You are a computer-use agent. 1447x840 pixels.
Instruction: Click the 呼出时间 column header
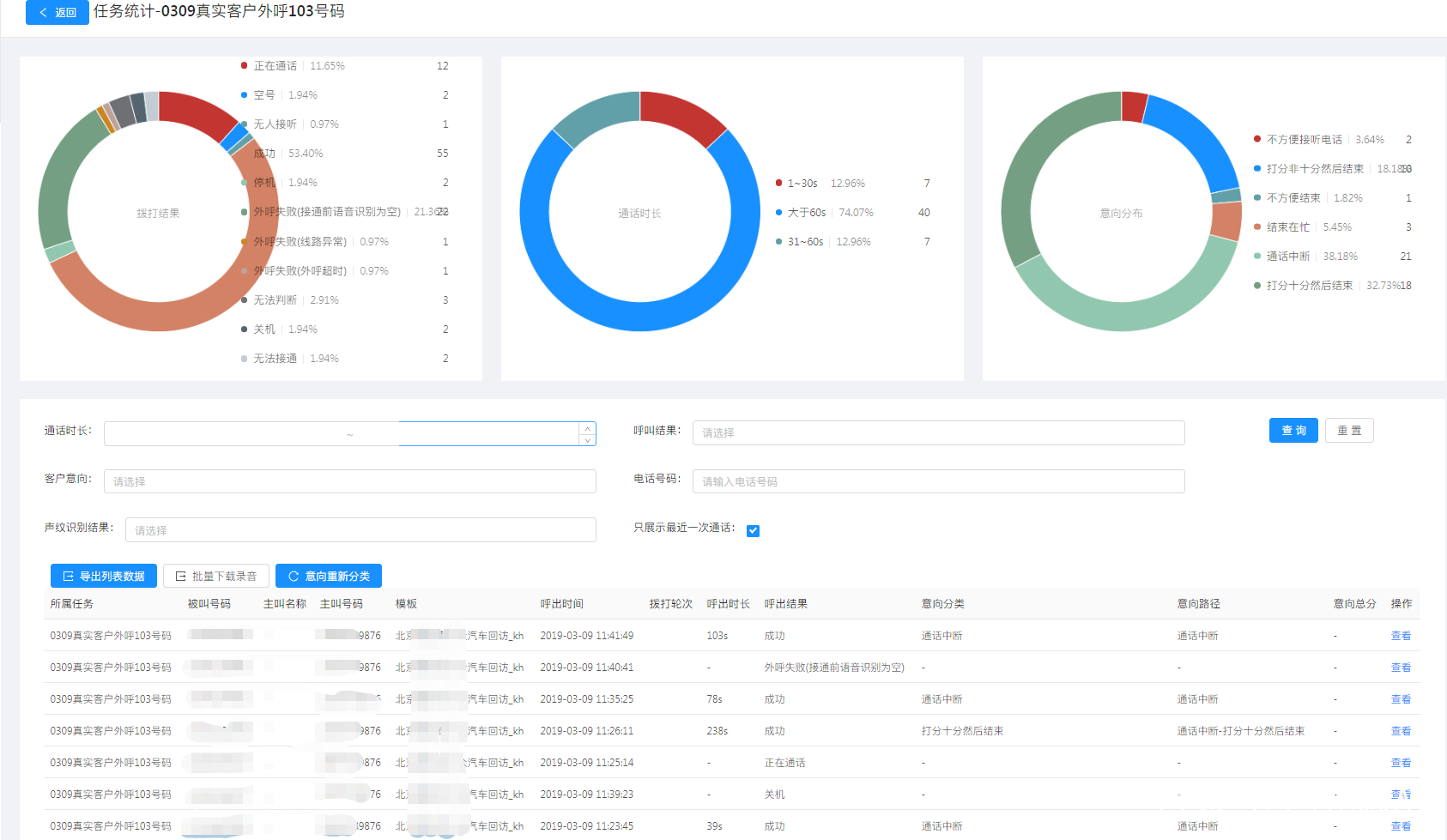click(561, 604)
